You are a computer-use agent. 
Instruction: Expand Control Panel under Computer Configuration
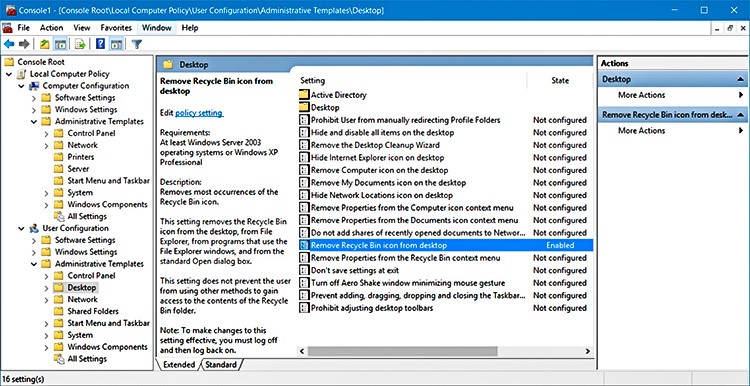[x=46, y=133]
